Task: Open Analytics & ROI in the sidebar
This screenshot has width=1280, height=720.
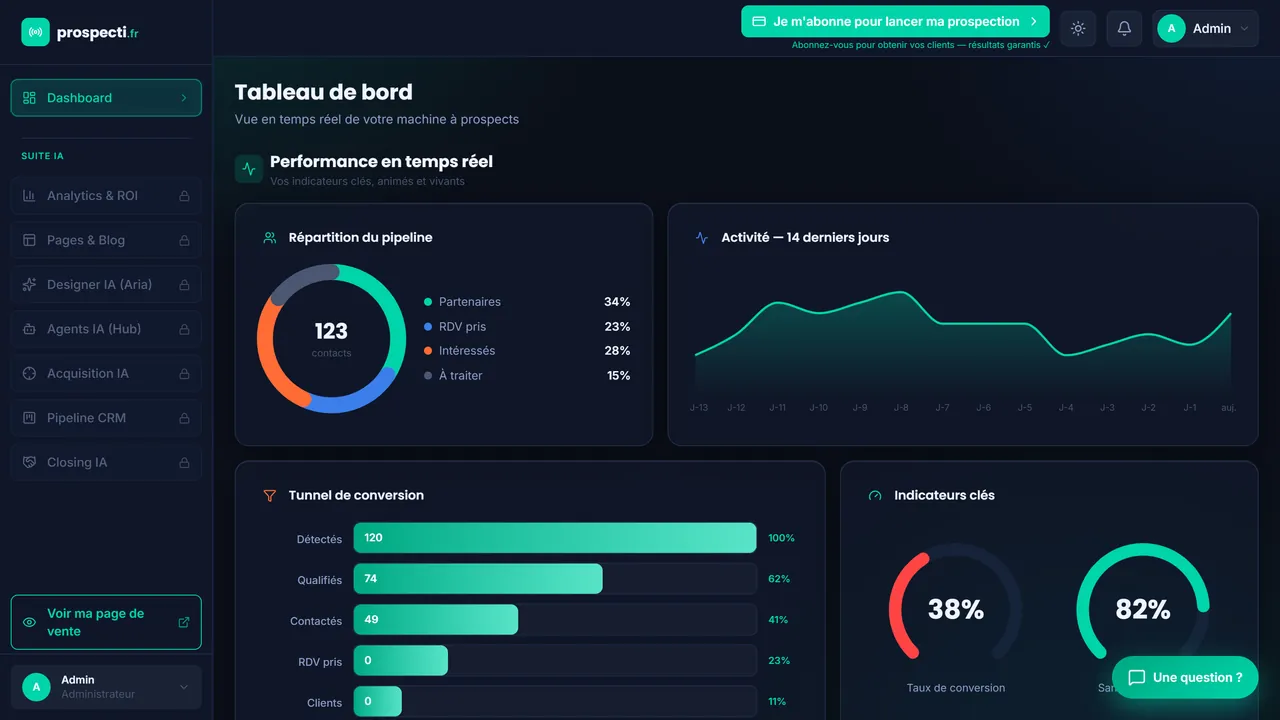Action: pyautogui.click(x=106, y=196)
